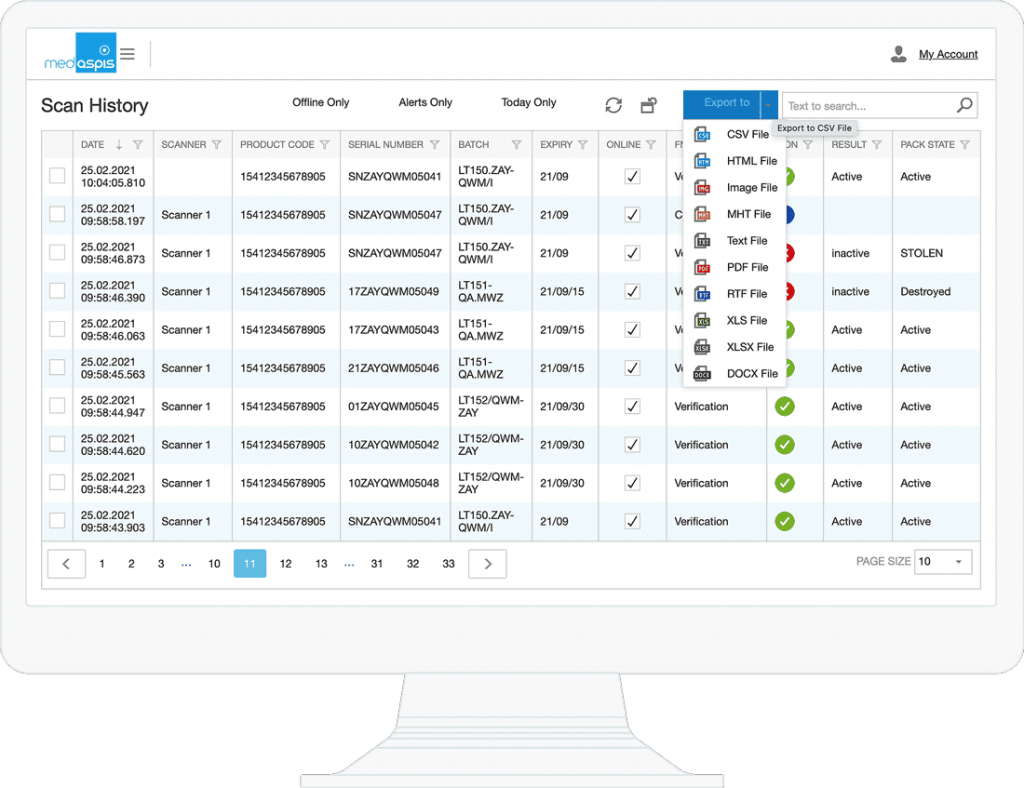Open the PAGE SIZE dropdown
The width and height of the screenshot is (1024, 788).
click(x=941, y=562)
